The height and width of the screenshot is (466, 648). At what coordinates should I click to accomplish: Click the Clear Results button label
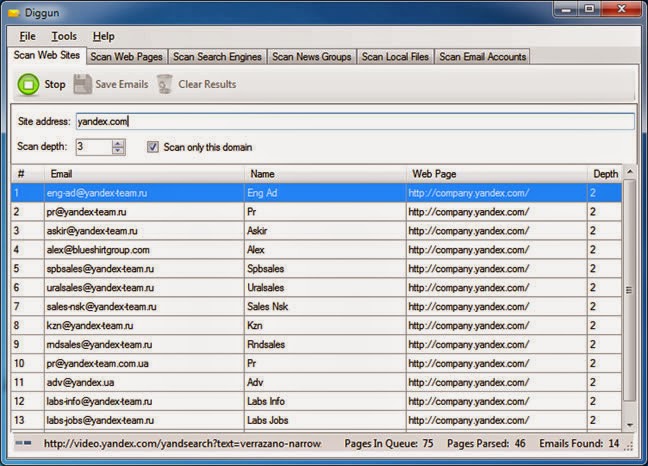click(207, 84)
